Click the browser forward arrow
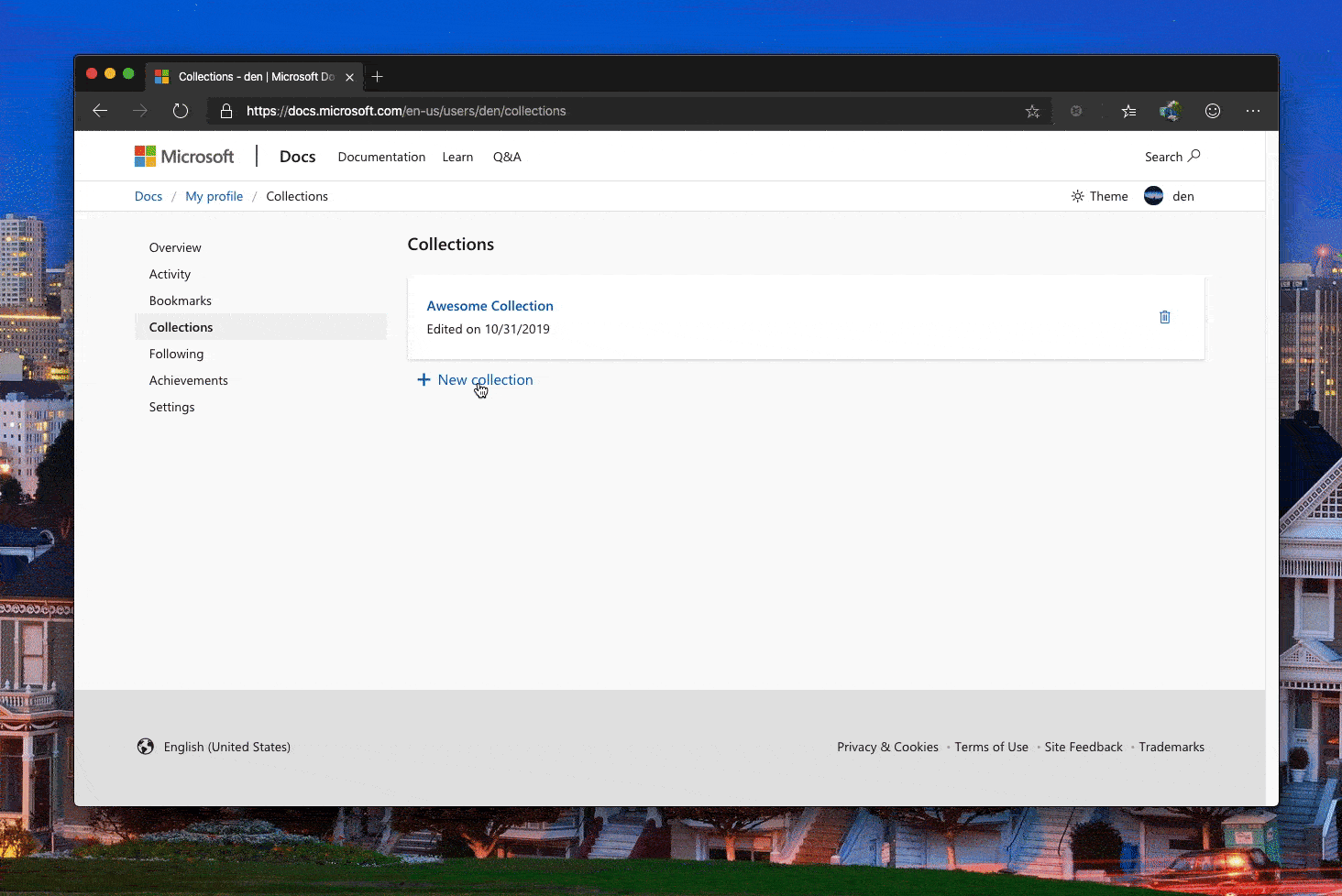Viewport: 1342px width, 896px height. (x=140, y=111)
